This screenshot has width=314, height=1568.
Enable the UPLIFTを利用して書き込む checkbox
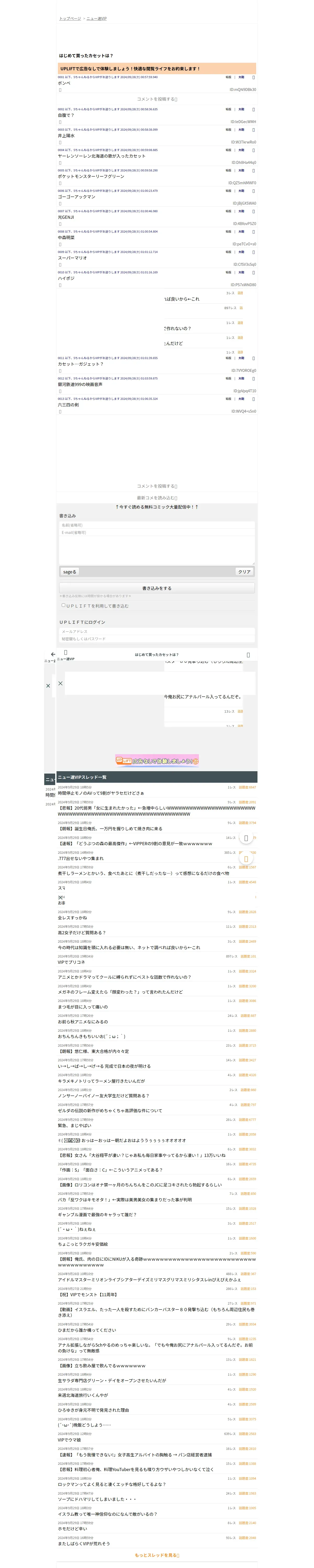click(63, 605)
